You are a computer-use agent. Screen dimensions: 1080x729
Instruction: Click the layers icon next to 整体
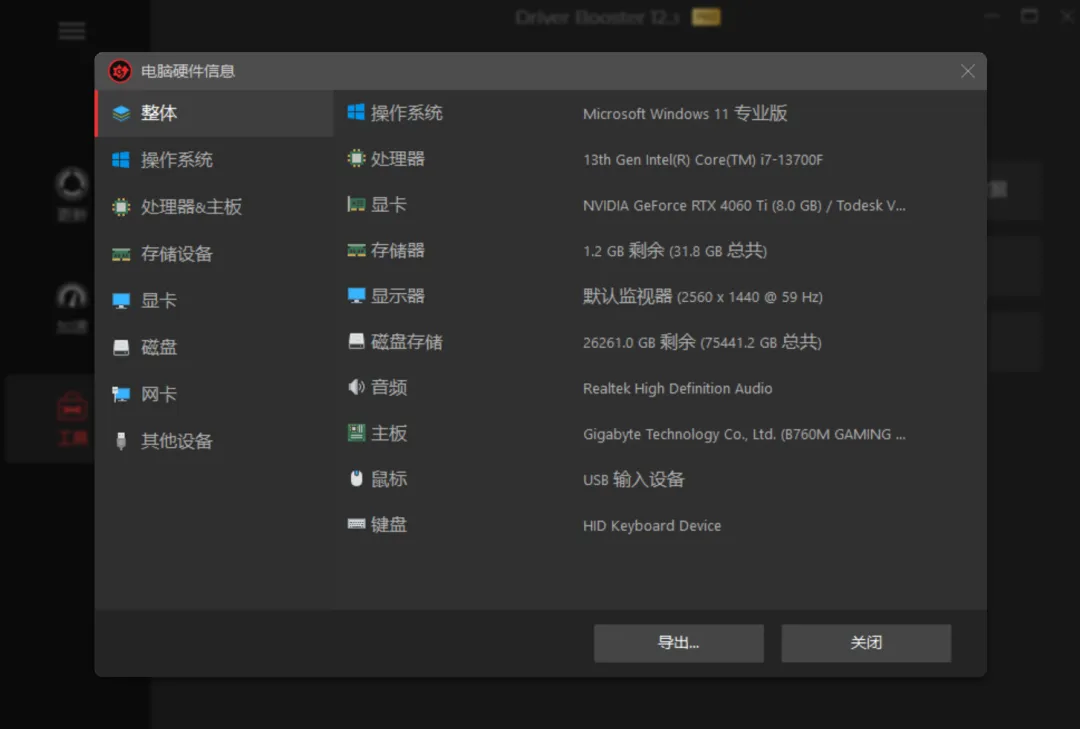coord(121,113)
